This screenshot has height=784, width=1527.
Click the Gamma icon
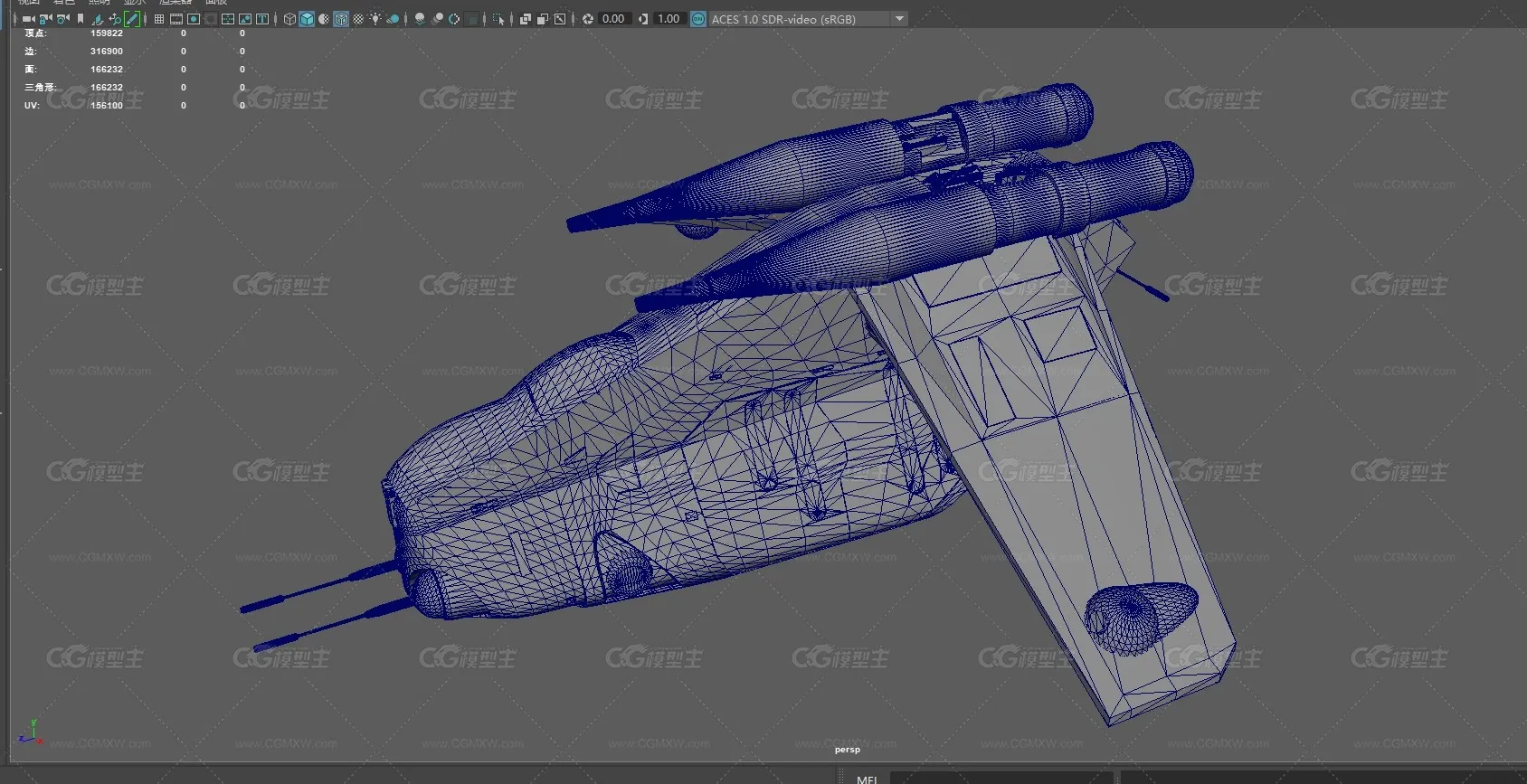(643, 19)
